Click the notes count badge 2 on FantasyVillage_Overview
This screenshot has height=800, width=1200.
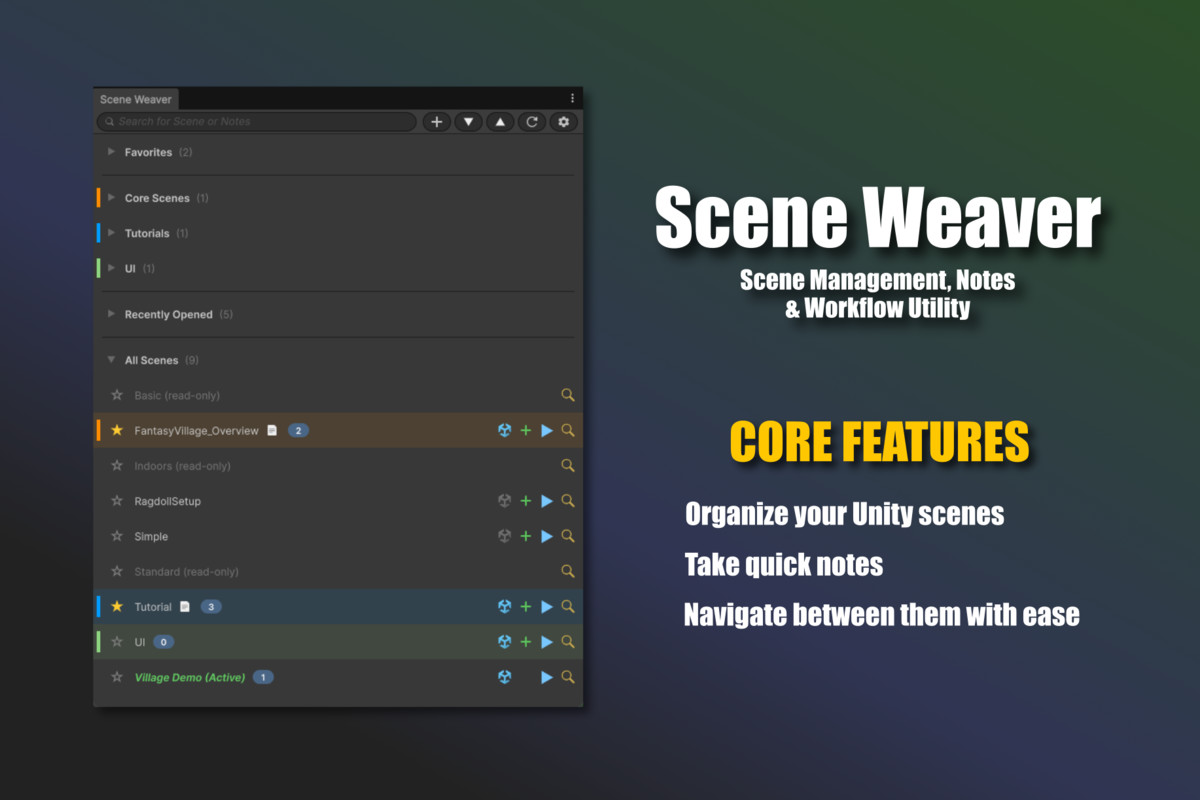tap(298, 430)
